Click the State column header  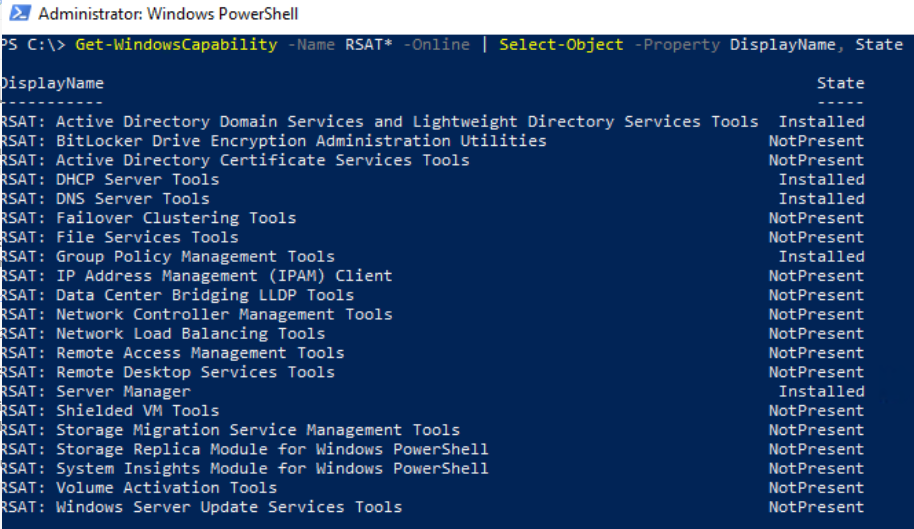tap(840, 83)
